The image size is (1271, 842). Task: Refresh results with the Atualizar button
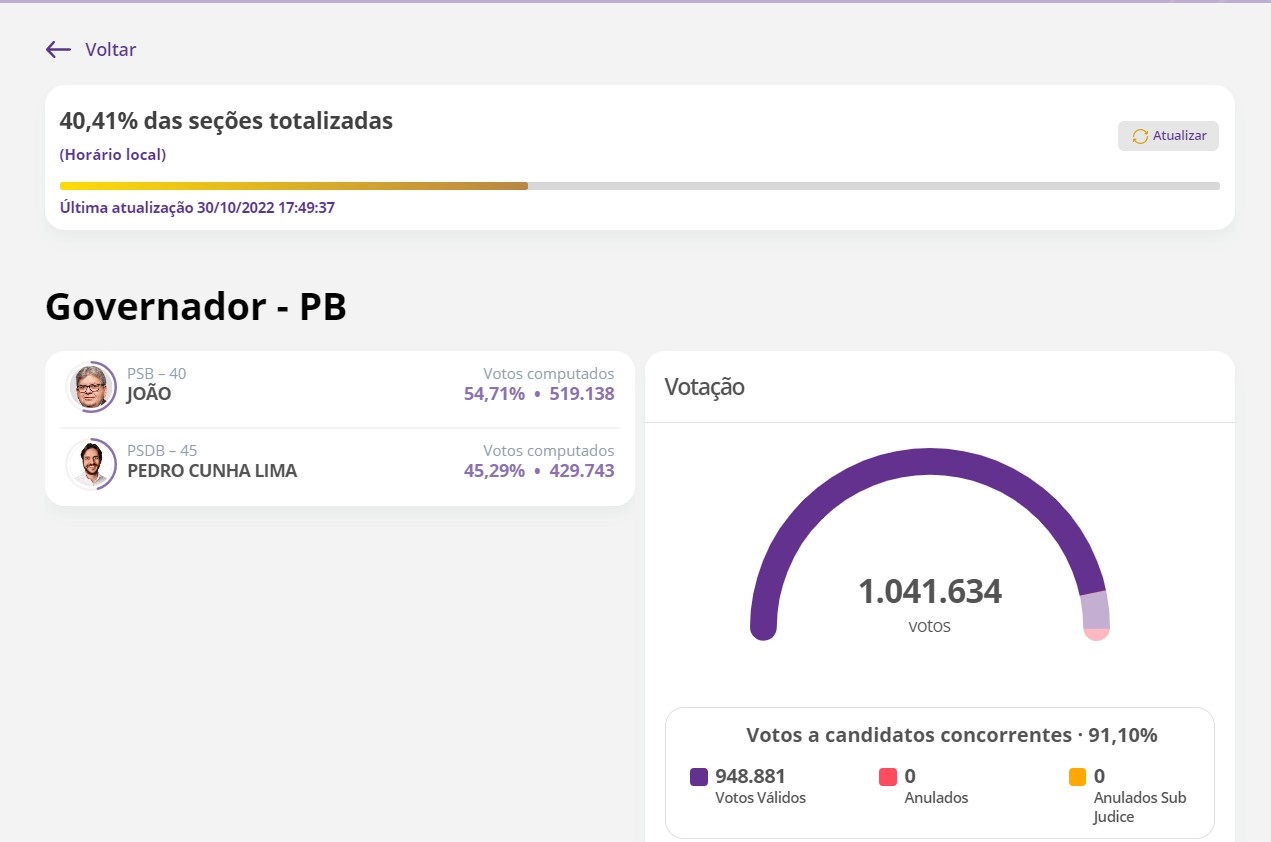pos(1168,136)
